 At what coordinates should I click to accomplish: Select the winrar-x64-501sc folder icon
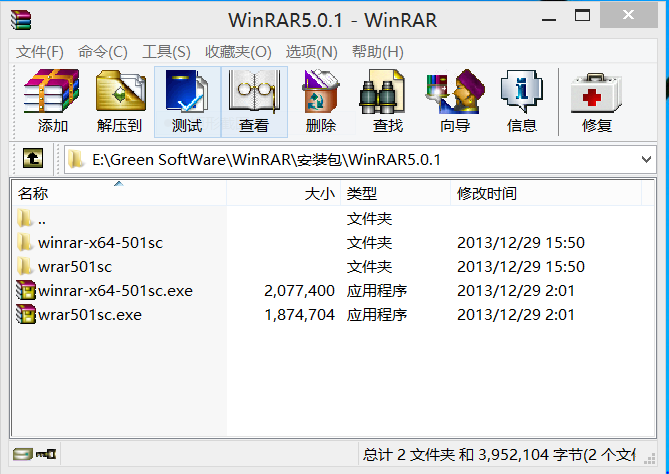coord(25,242)
